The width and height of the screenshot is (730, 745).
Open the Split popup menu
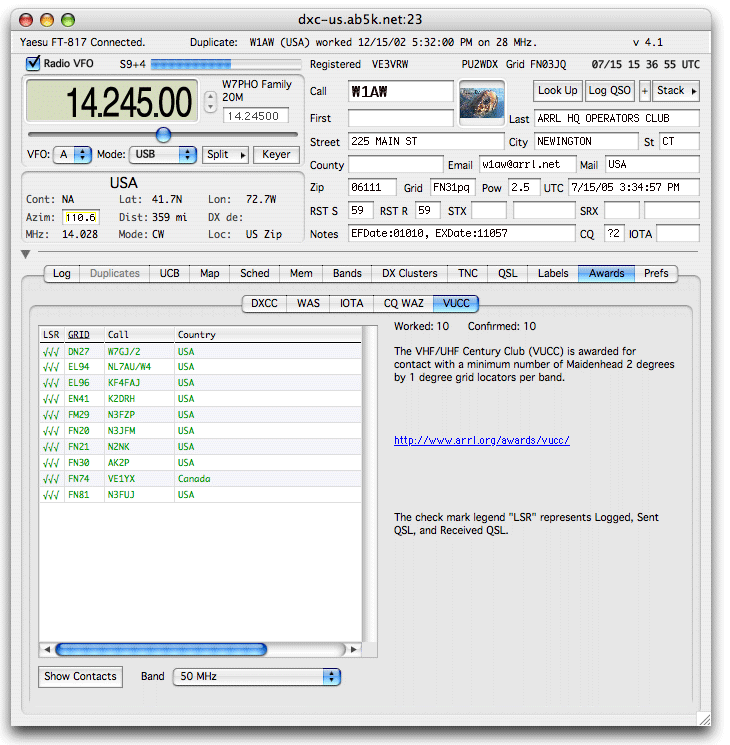pyautogui.click(x=225, y=155)
